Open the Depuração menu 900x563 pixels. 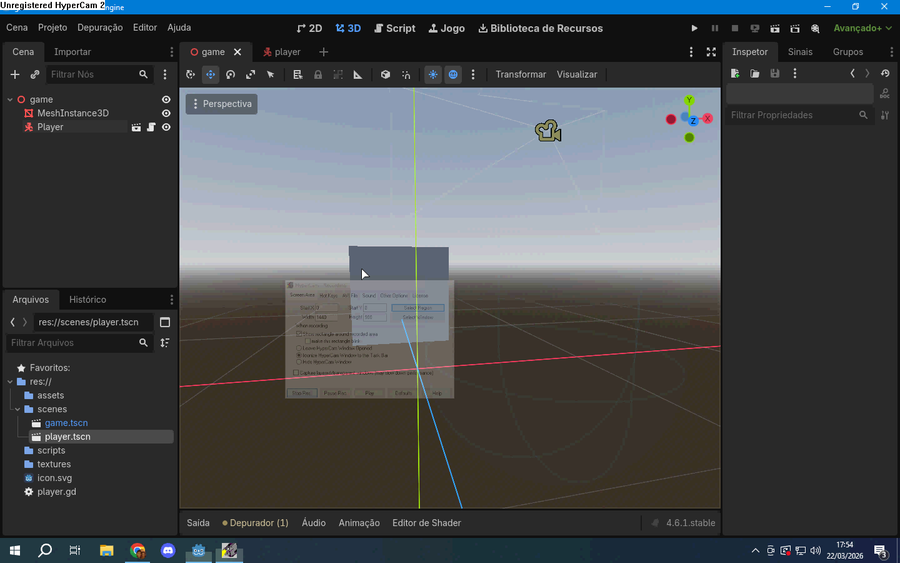100,28
